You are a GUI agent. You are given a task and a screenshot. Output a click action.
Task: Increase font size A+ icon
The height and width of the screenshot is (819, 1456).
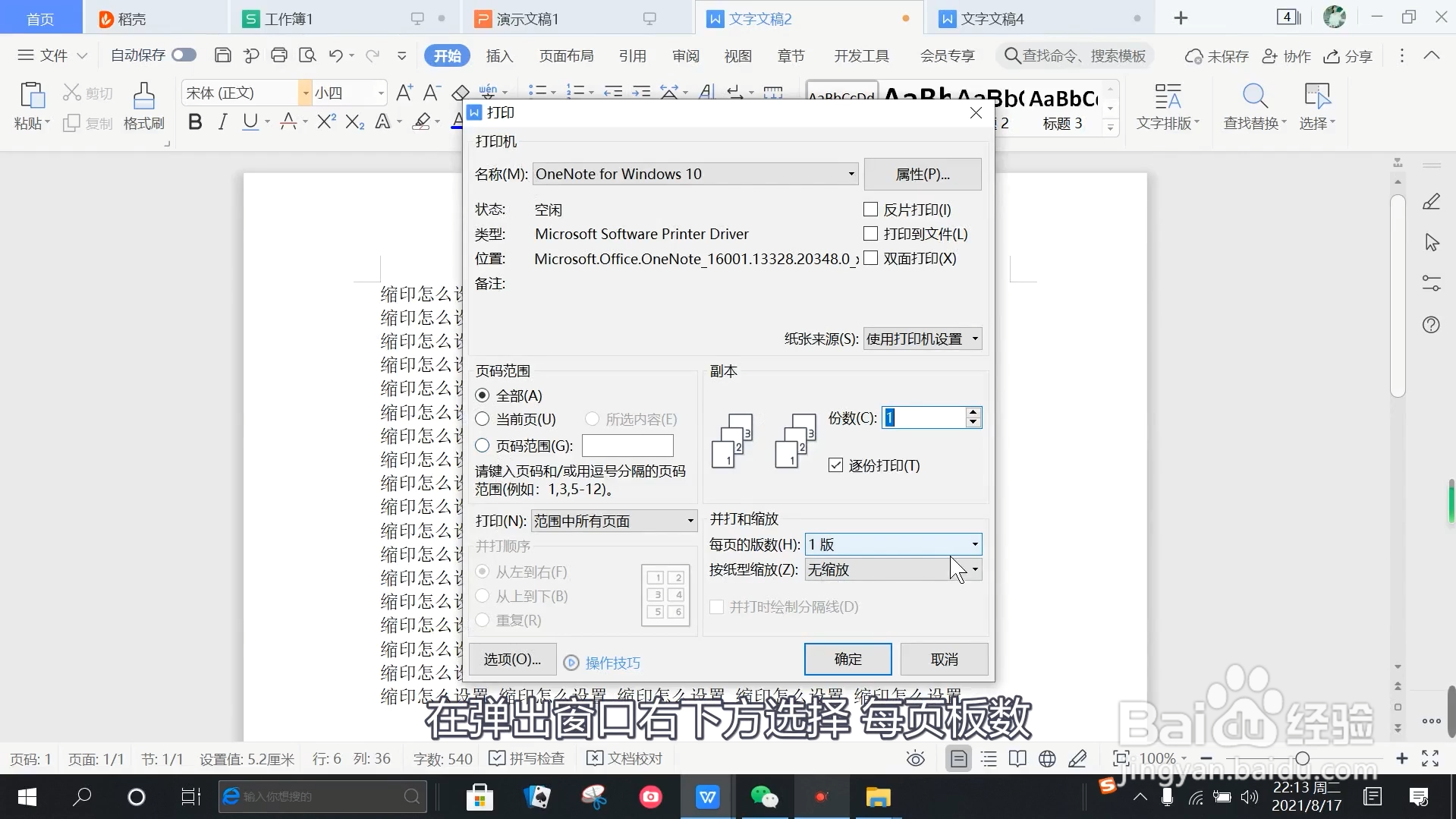click(x=404, y=93)
